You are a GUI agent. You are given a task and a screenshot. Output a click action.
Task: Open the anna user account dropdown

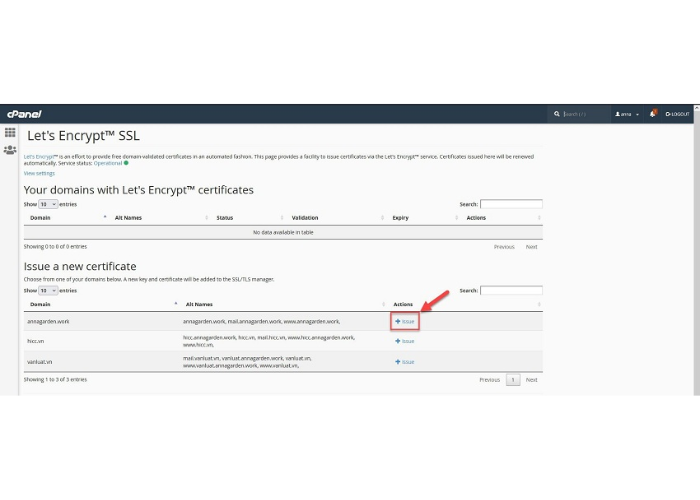coord(627,114)
